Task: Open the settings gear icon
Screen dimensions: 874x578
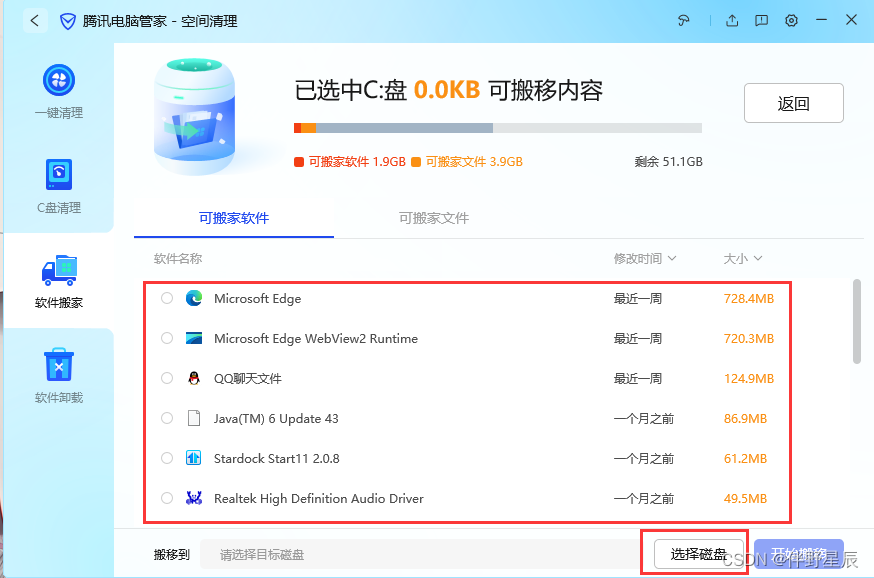Action: 792,21
